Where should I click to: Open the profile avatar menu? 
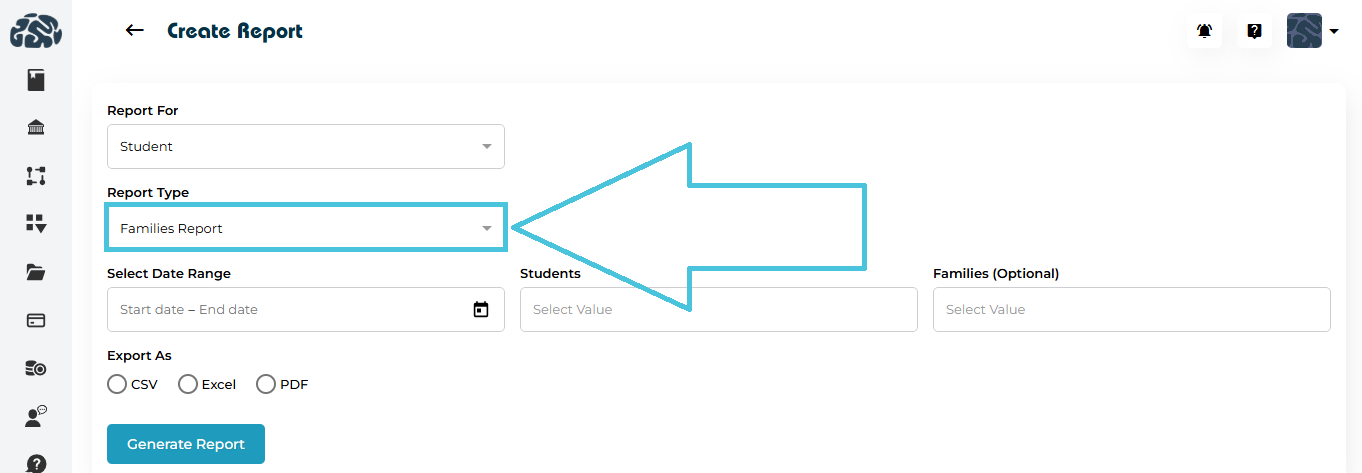(1312, 31)
